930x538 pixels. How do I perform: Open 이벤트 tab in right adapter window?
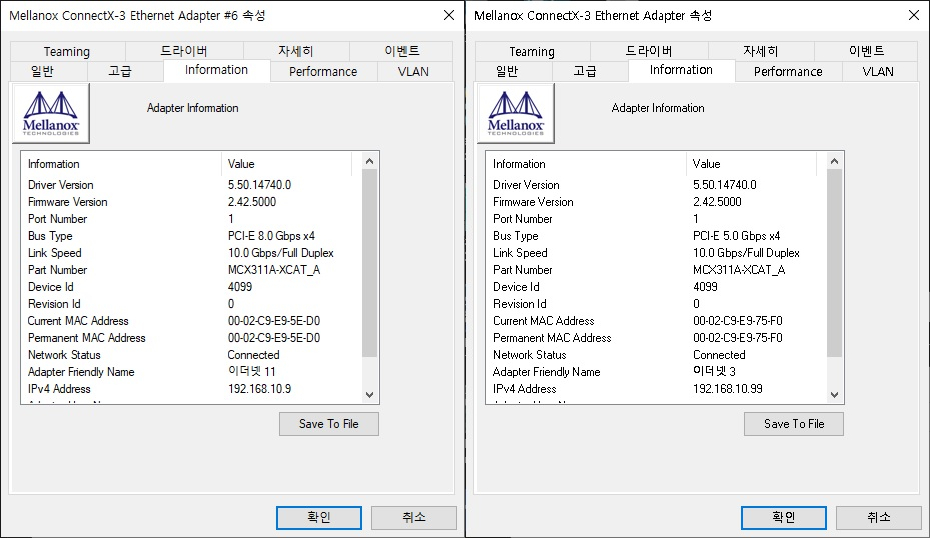(x=867, y=52)
